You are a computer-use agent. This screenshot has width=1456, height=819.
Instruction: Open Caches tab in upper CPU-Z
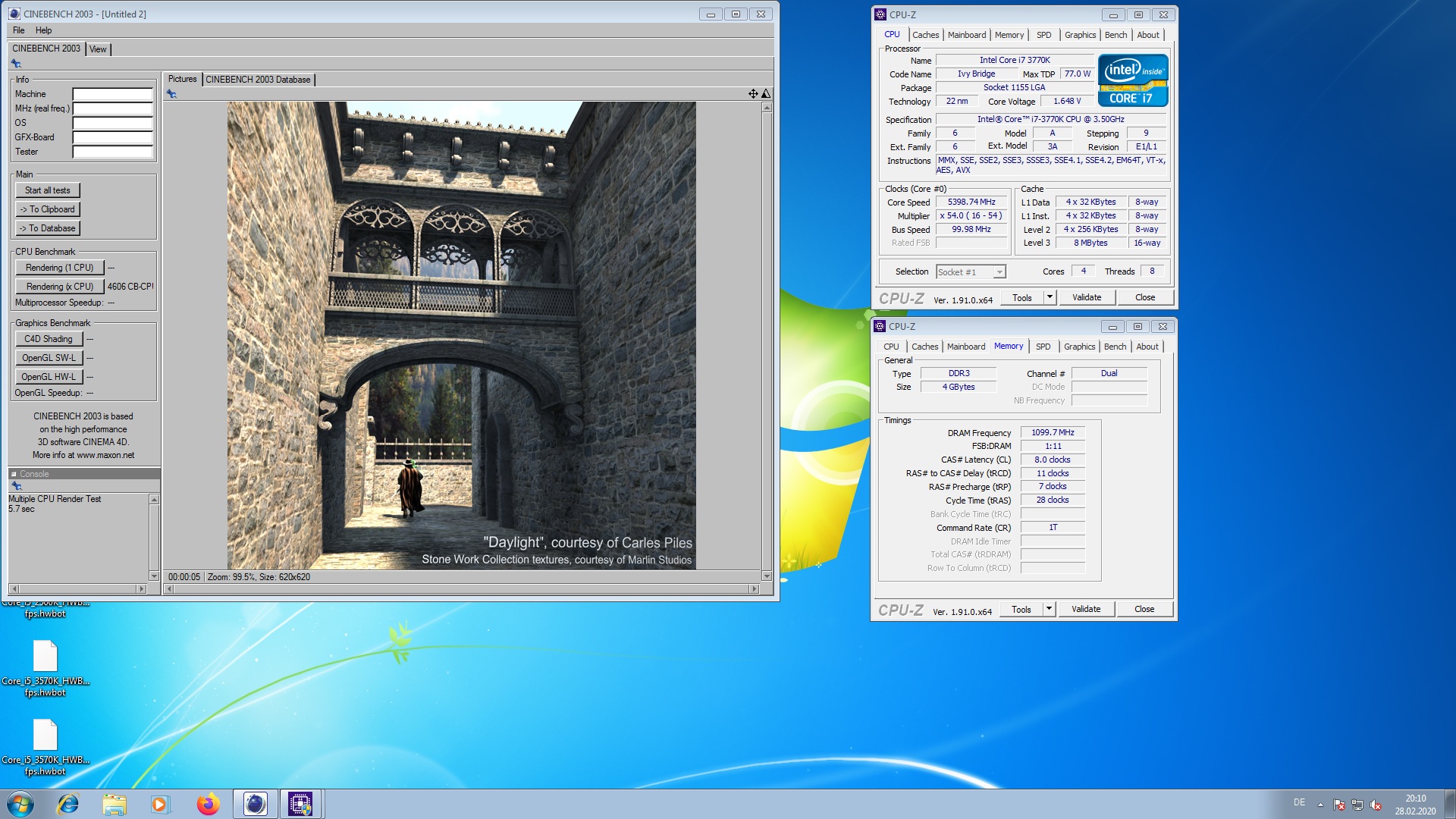point(925,35)
